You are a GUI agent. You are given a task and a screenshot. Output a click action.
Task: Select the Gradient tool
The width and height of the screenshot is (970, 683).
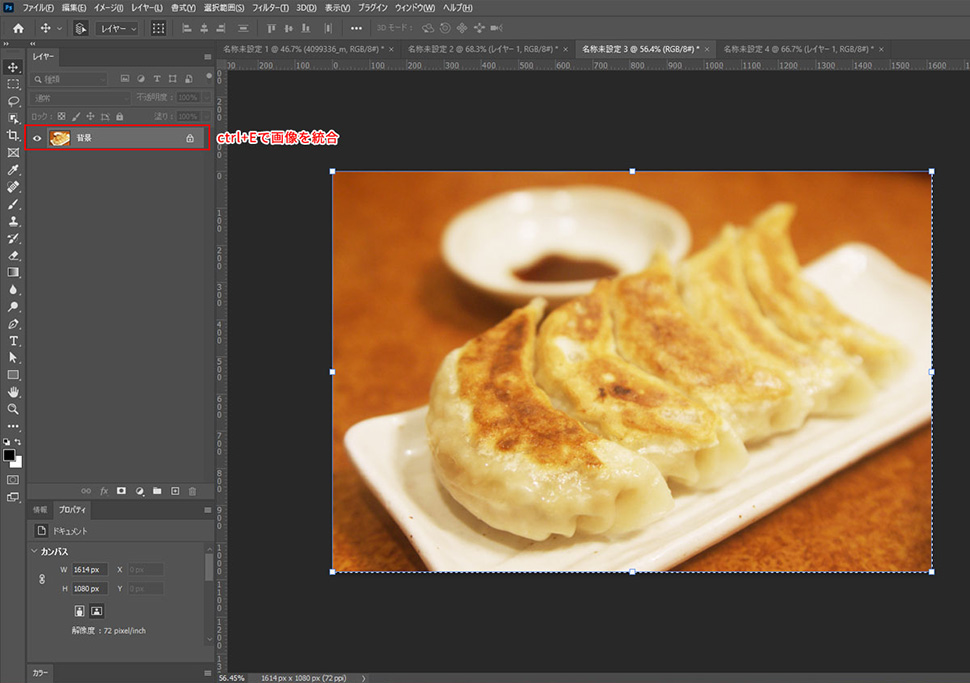click(13, 272)
